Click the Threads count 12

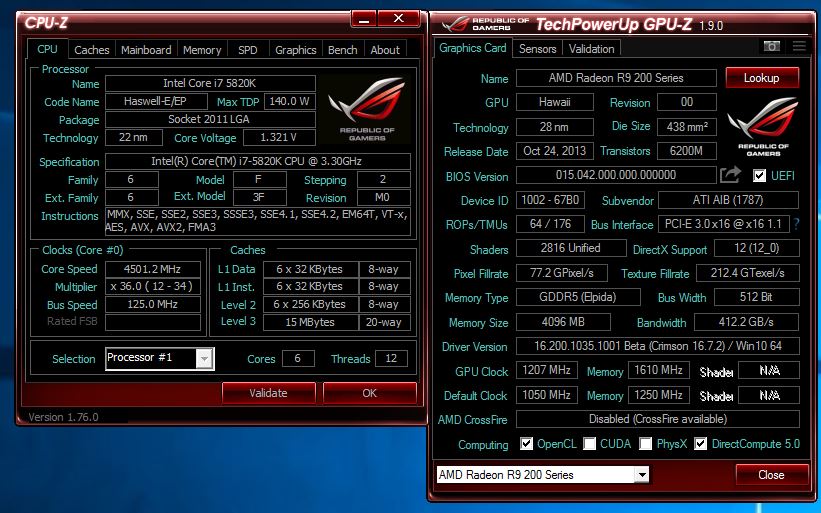391,359
